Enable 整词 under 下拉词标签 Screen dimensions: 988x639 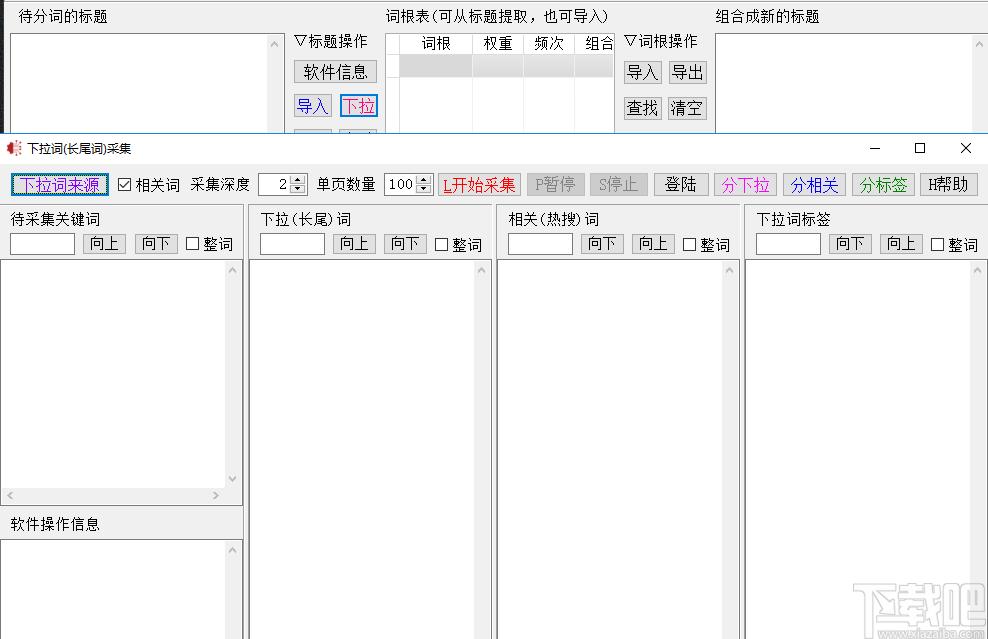[x=938, y=245]
